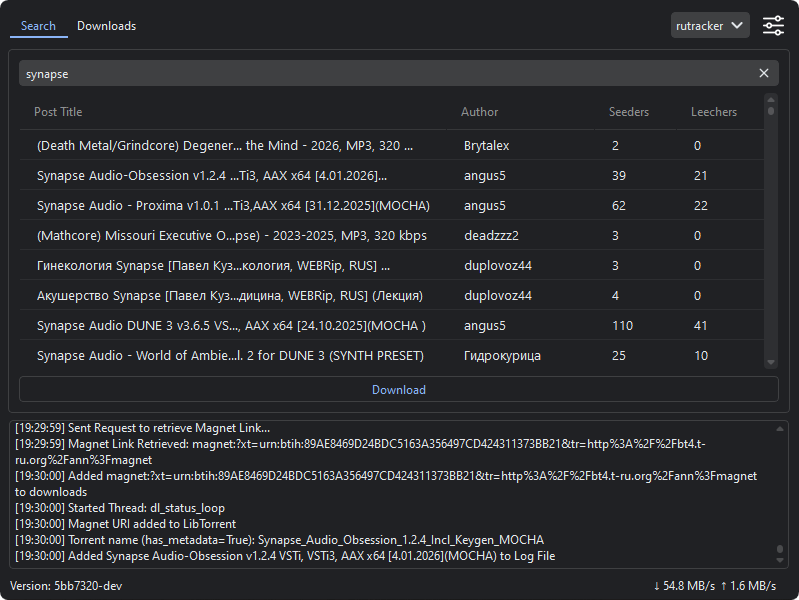Click the results list scrollbar thumb

771,112
